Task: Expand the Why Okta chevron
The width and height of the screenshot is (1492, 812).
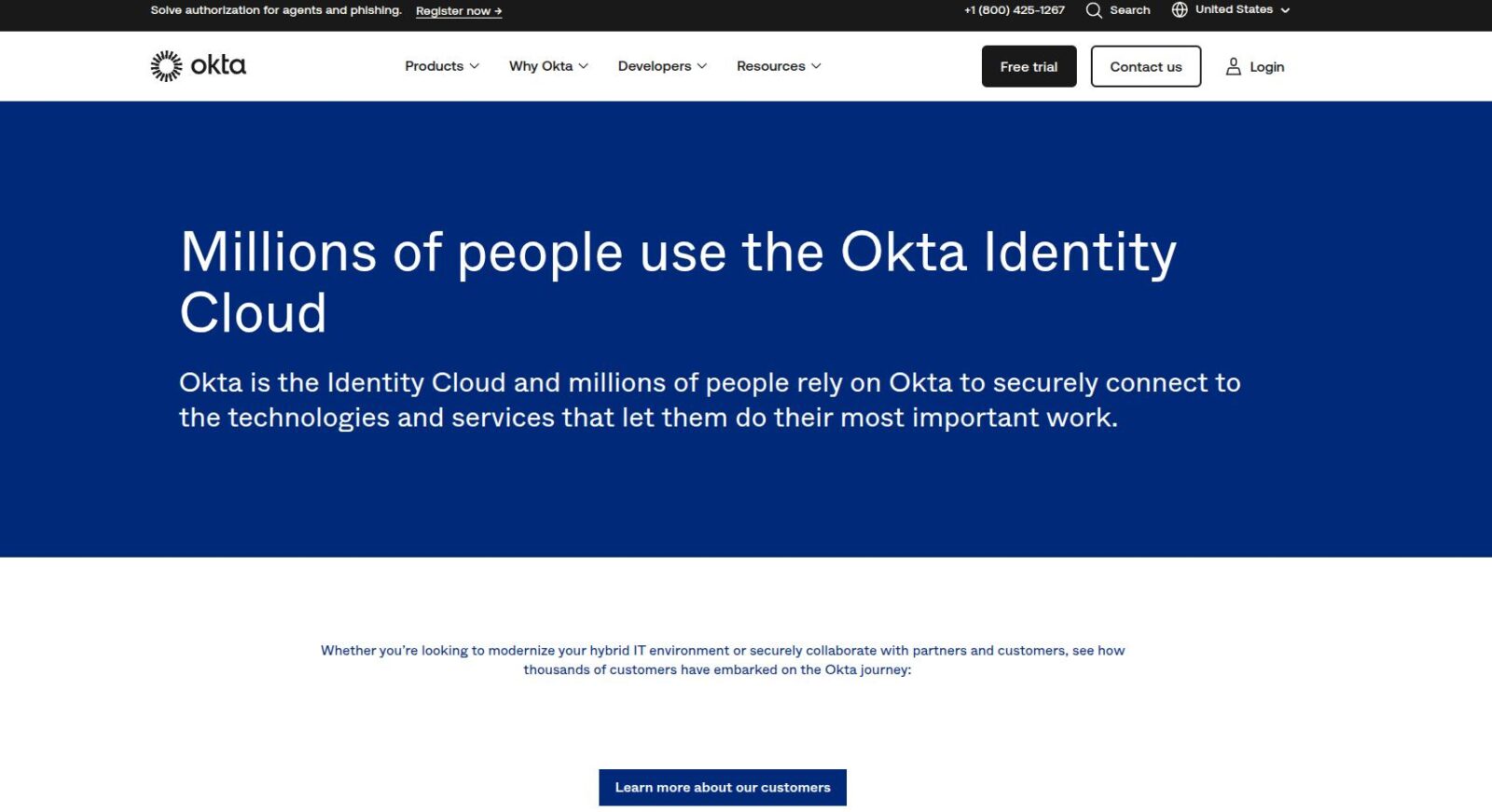Action: click(x=584, y=66)
